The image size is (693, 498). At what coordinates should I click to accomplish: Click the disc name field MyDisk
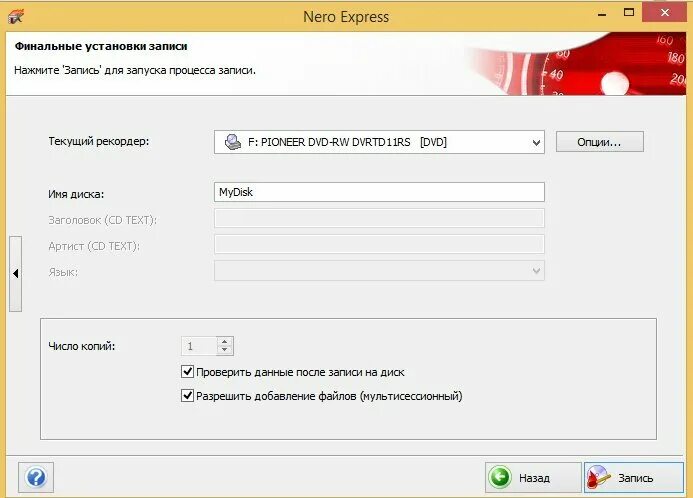pos(379,192)
